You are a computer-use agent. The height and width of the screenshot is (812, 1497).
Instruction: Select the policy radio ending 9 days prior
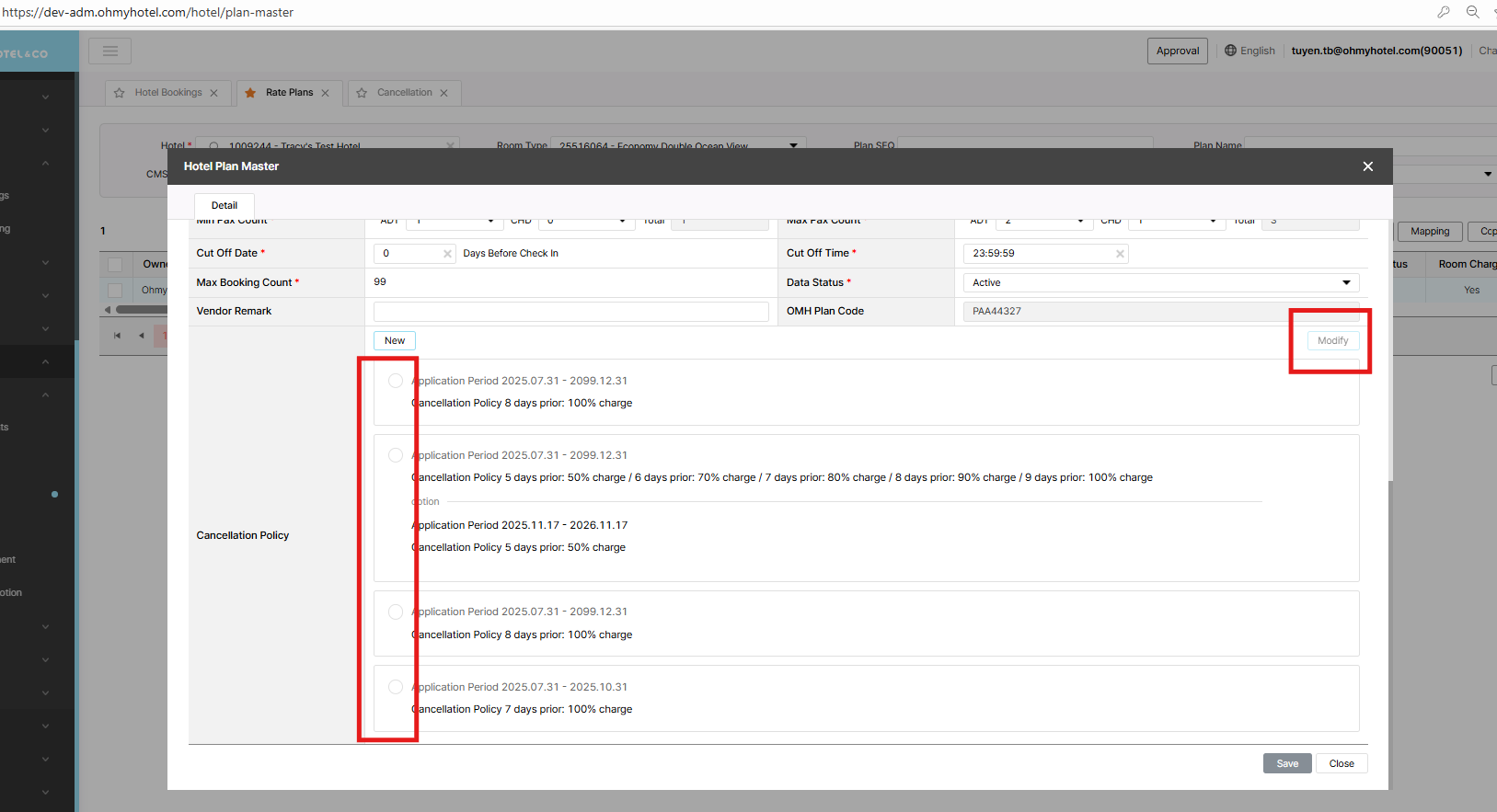(x=396, y=455)
